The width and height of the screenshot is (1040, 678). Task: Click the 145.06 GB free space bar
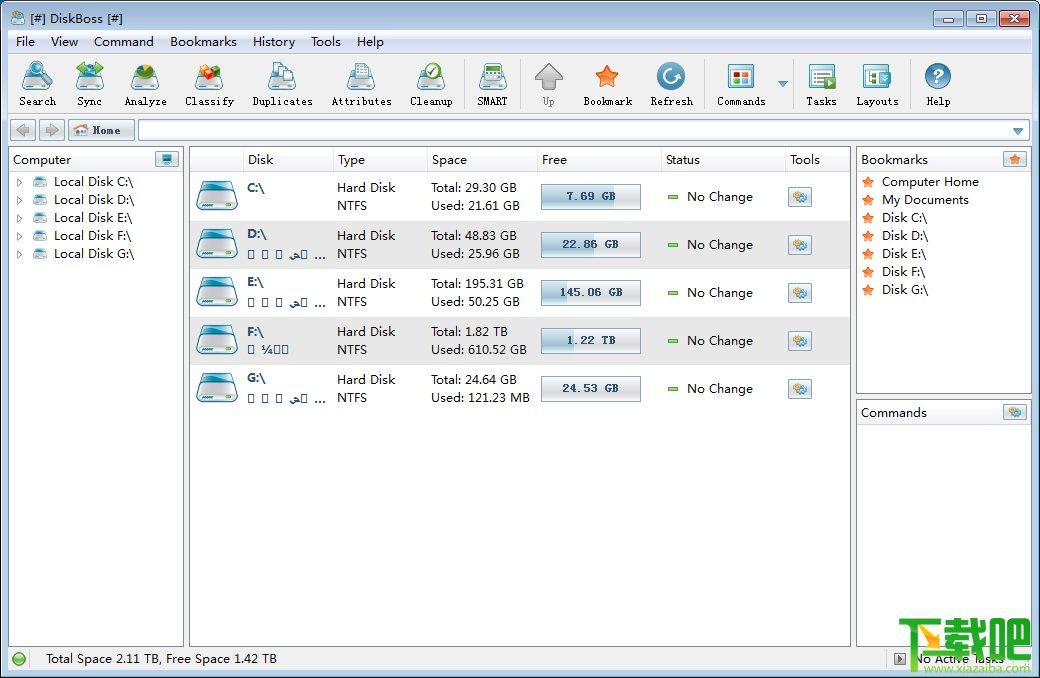[x=590, y=293]
